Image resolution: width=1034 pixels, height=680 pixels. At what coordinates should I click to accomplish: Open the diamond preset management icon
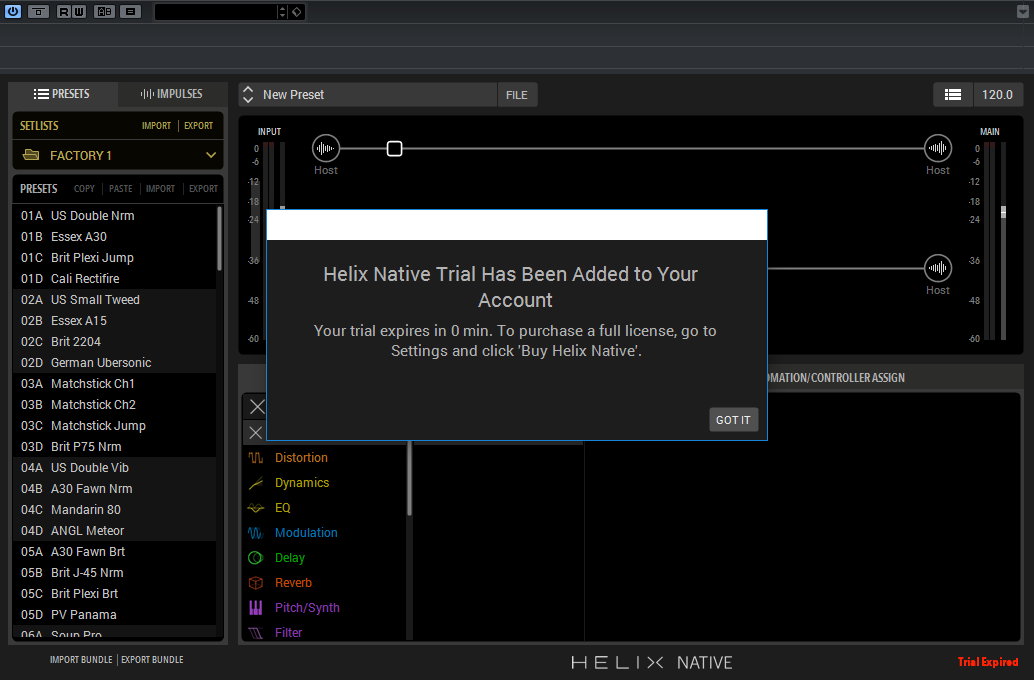(297, 12)
